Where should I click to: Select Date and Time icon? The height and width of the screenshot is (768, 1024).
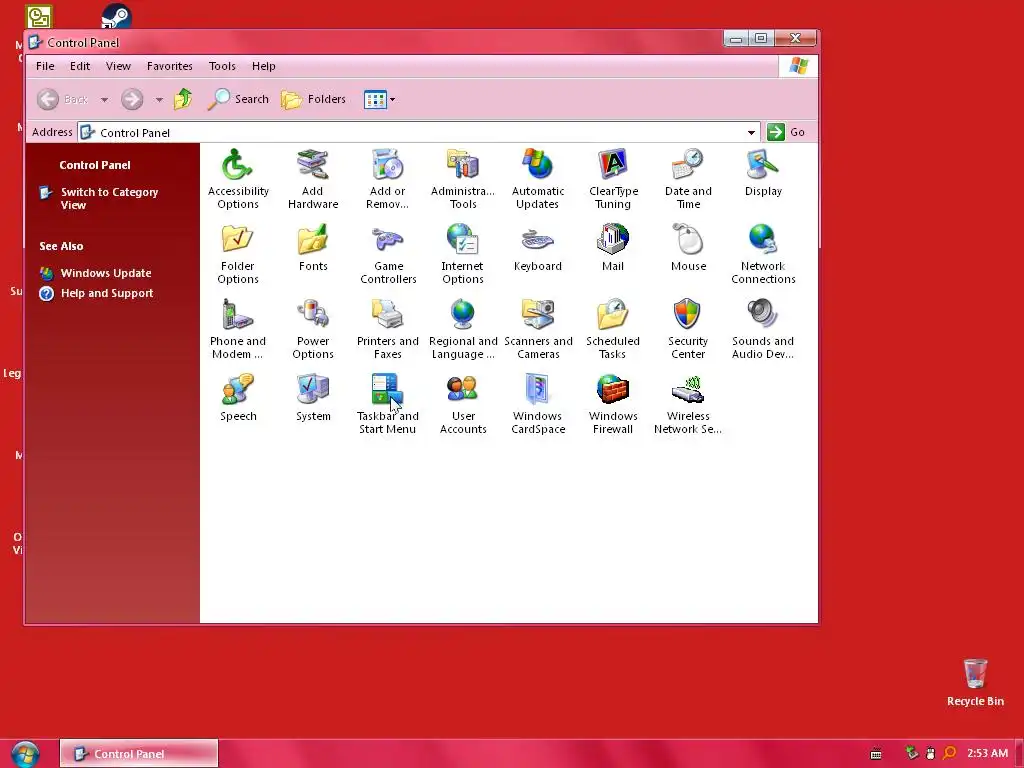coord(688,178)
